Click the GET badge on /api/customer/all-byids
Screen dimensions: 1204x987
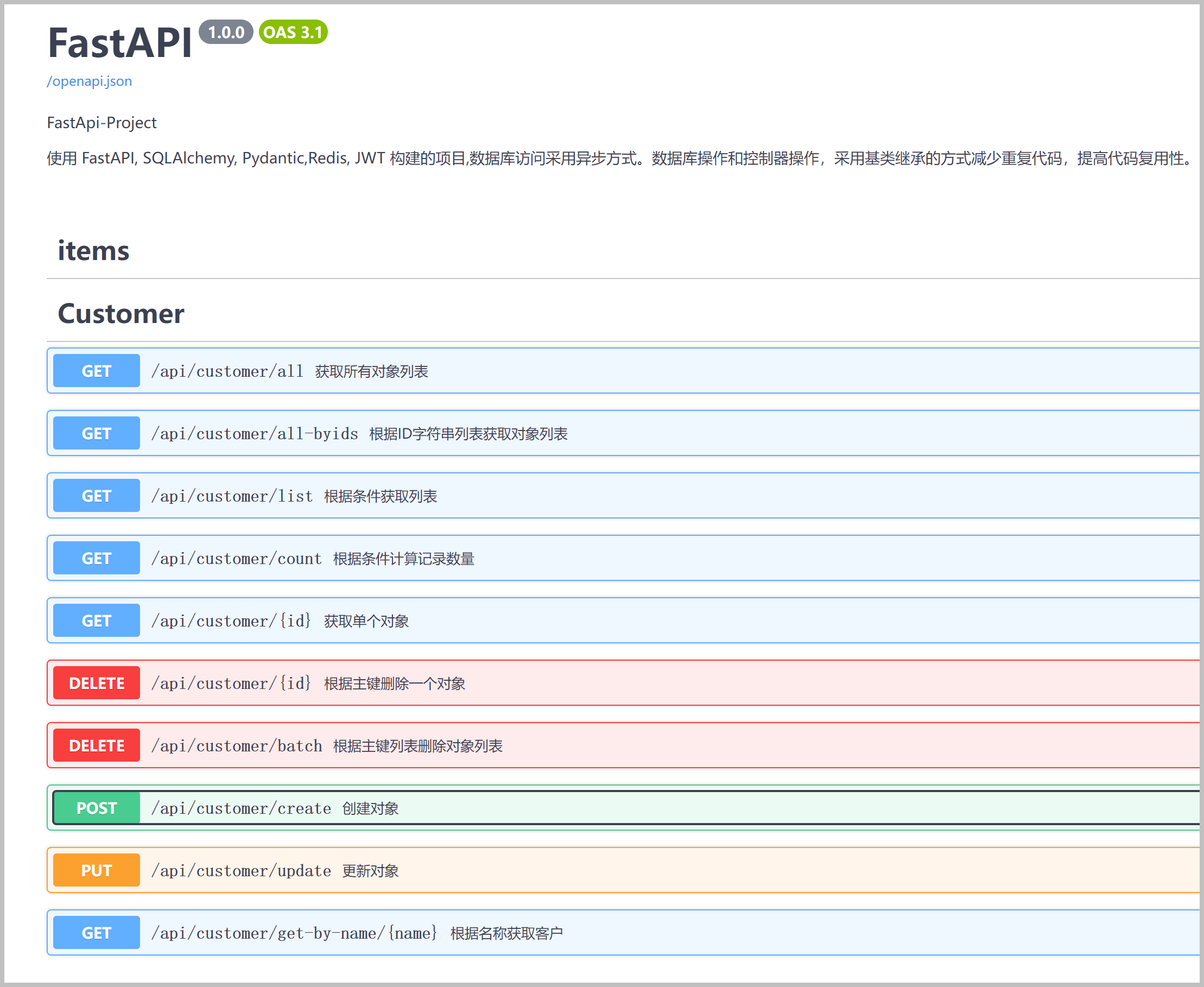click(96, 433)
